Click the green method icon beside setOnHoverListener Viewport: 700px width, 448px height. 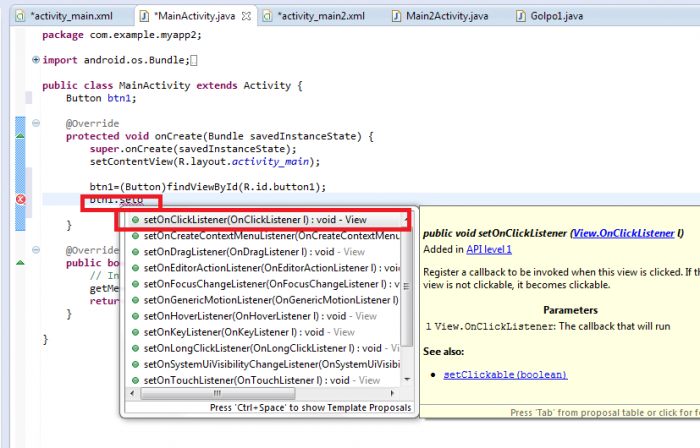(135, 316)
